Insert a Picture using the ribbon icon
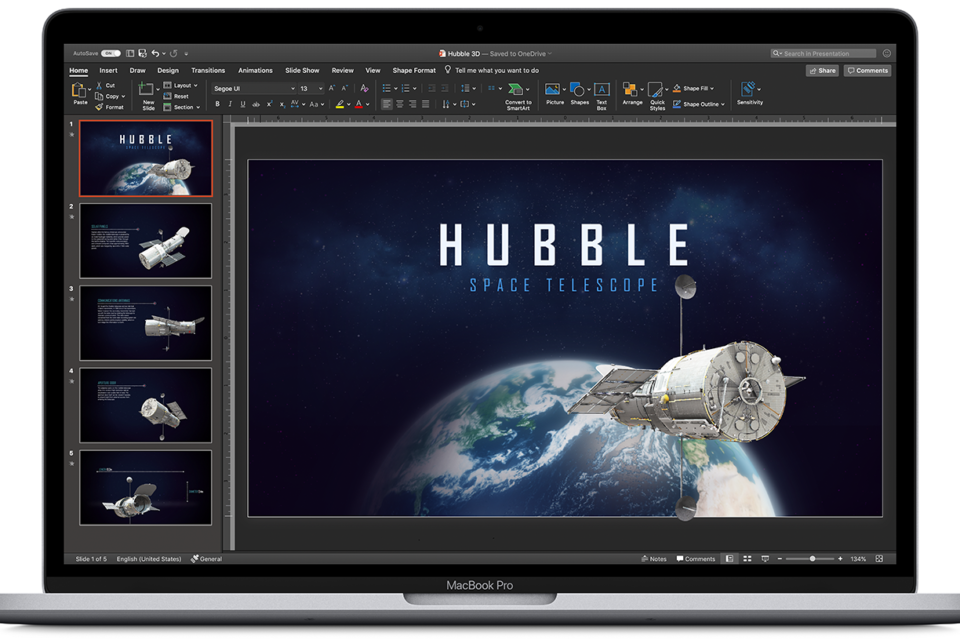The image size is (960, 640). (x=555, y=90)
